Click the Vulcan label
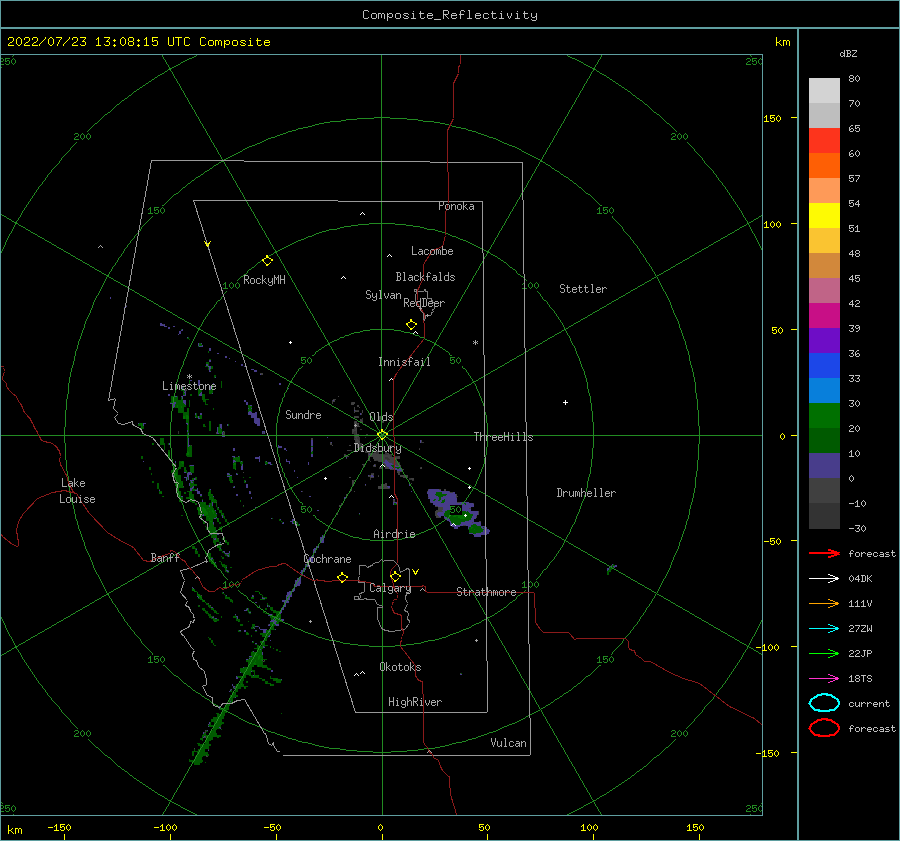Image resolution: width=900 pixels, height=841 pixels. point(509,743)
